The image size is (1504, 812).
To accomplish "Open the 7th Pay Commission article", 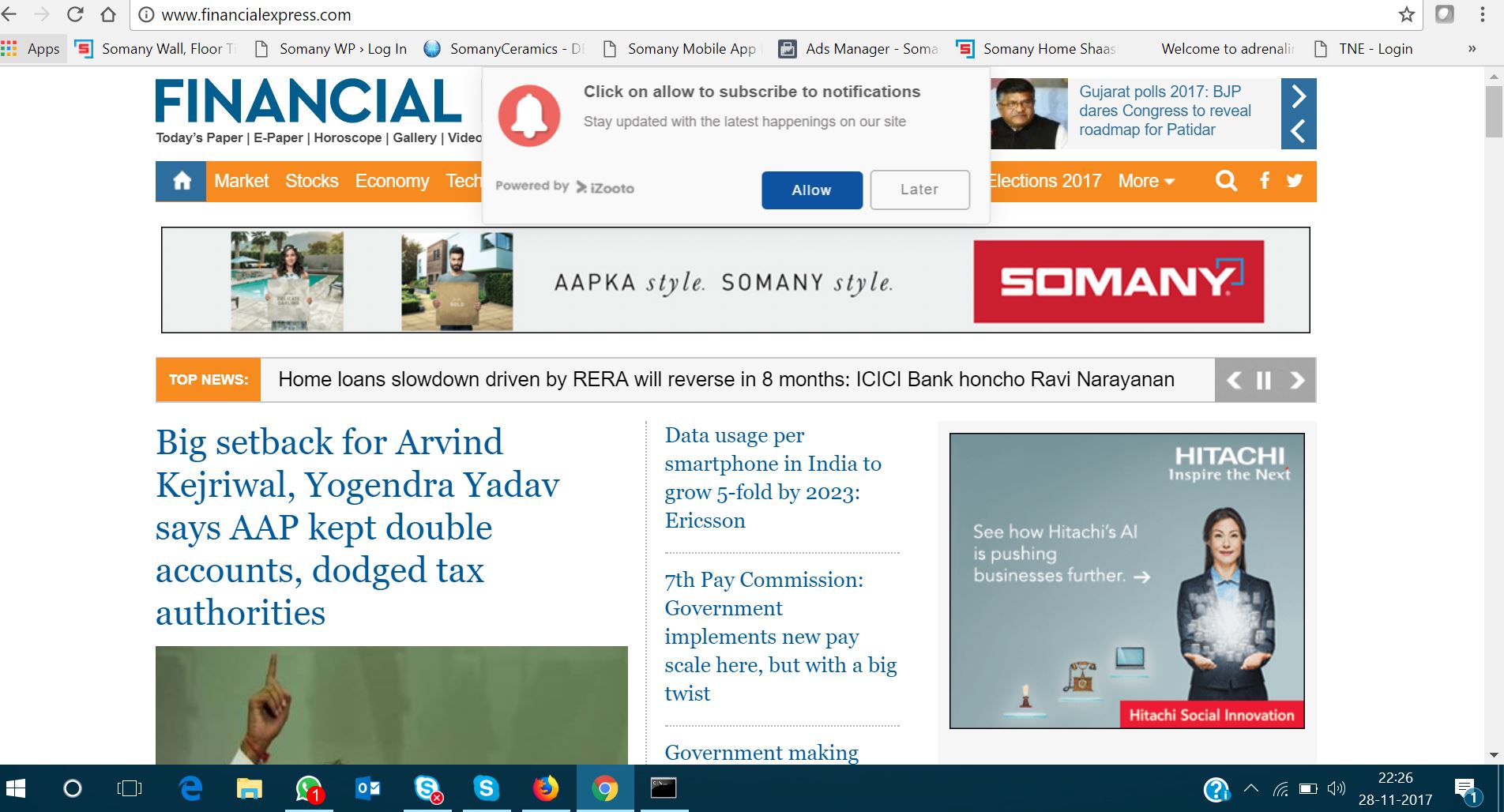I will (780, 637).
